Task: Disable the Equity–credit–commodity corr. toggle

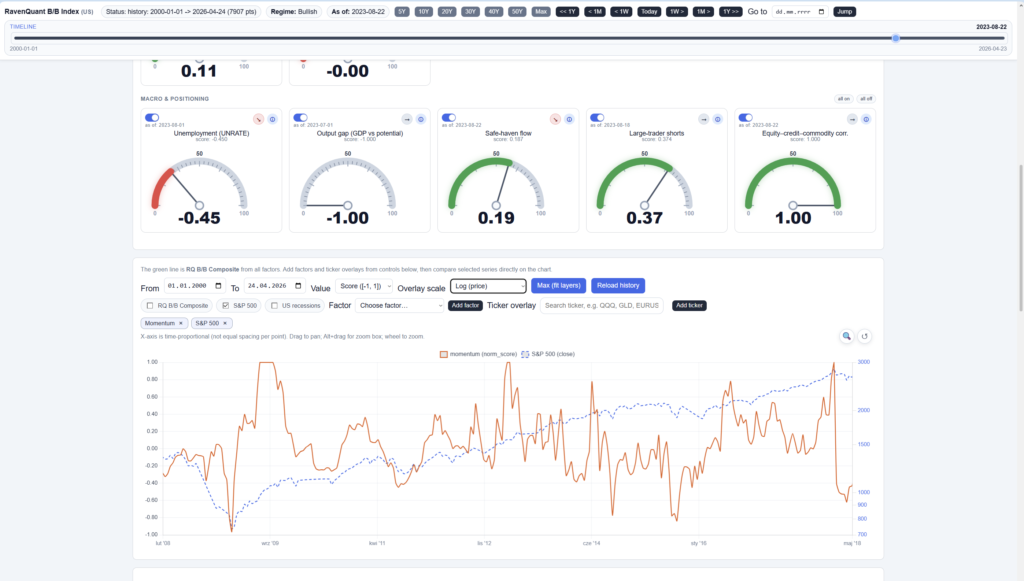Action: coord(745,117)
